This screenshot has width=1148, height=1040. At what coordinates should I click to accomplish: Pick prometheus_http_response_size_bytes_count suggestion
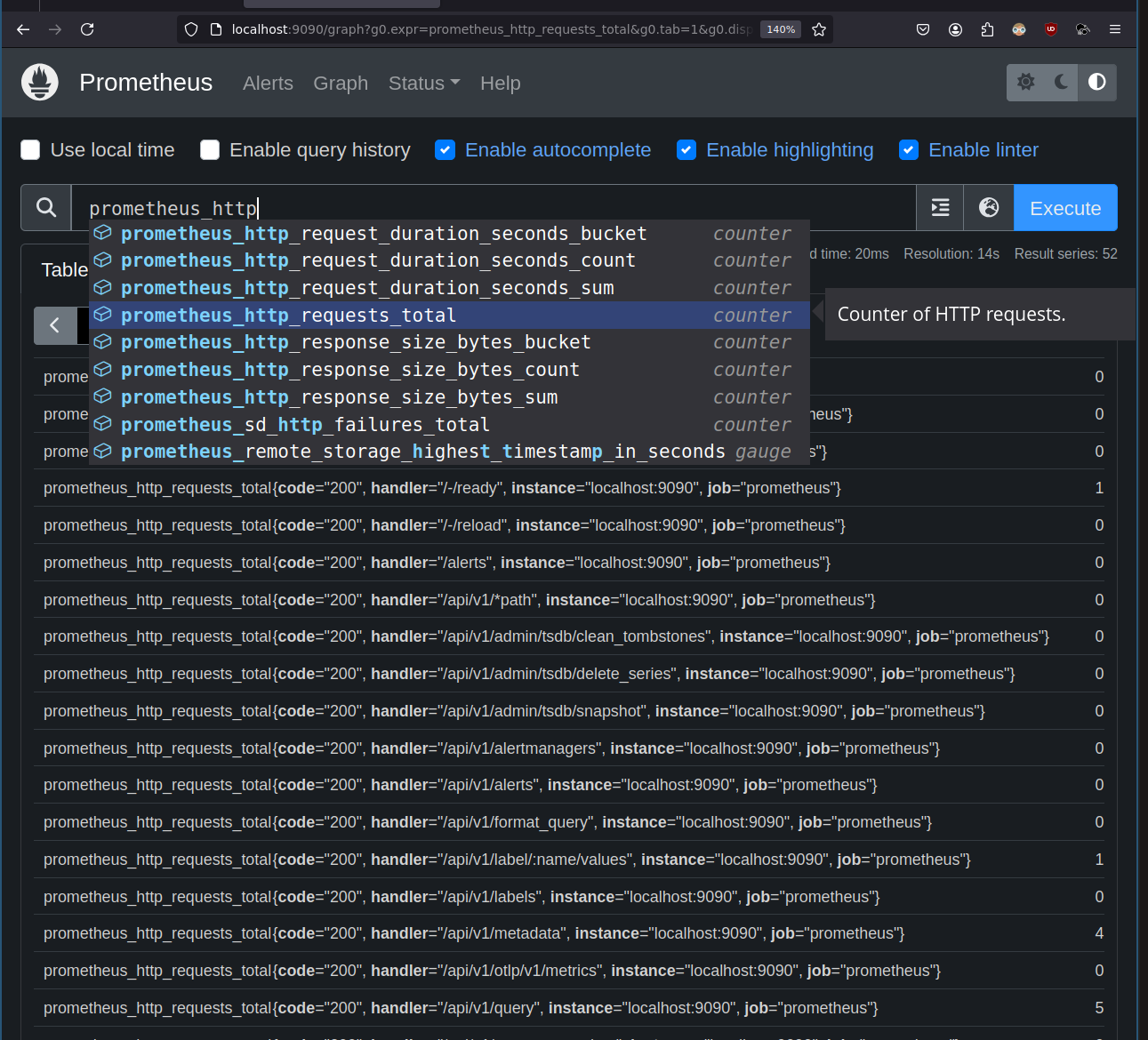pyautogui.click(x=449, y=370)
